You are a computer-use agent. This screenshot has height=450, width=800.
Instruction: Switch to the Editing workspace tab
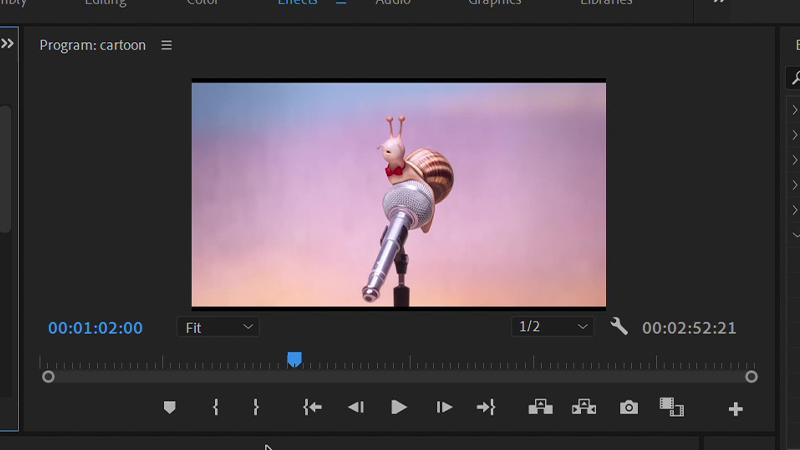click(106, 2)
